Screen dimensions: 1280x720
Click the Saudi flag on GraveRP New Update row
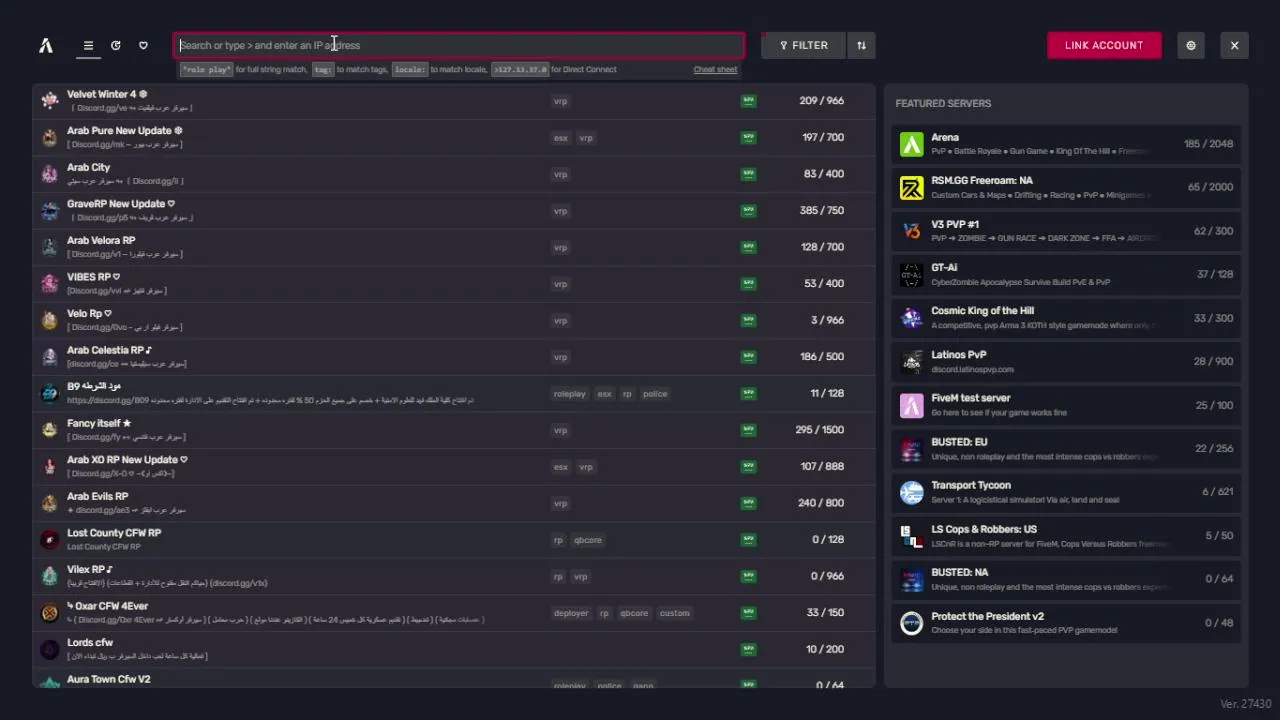click(x=748, y=210)
